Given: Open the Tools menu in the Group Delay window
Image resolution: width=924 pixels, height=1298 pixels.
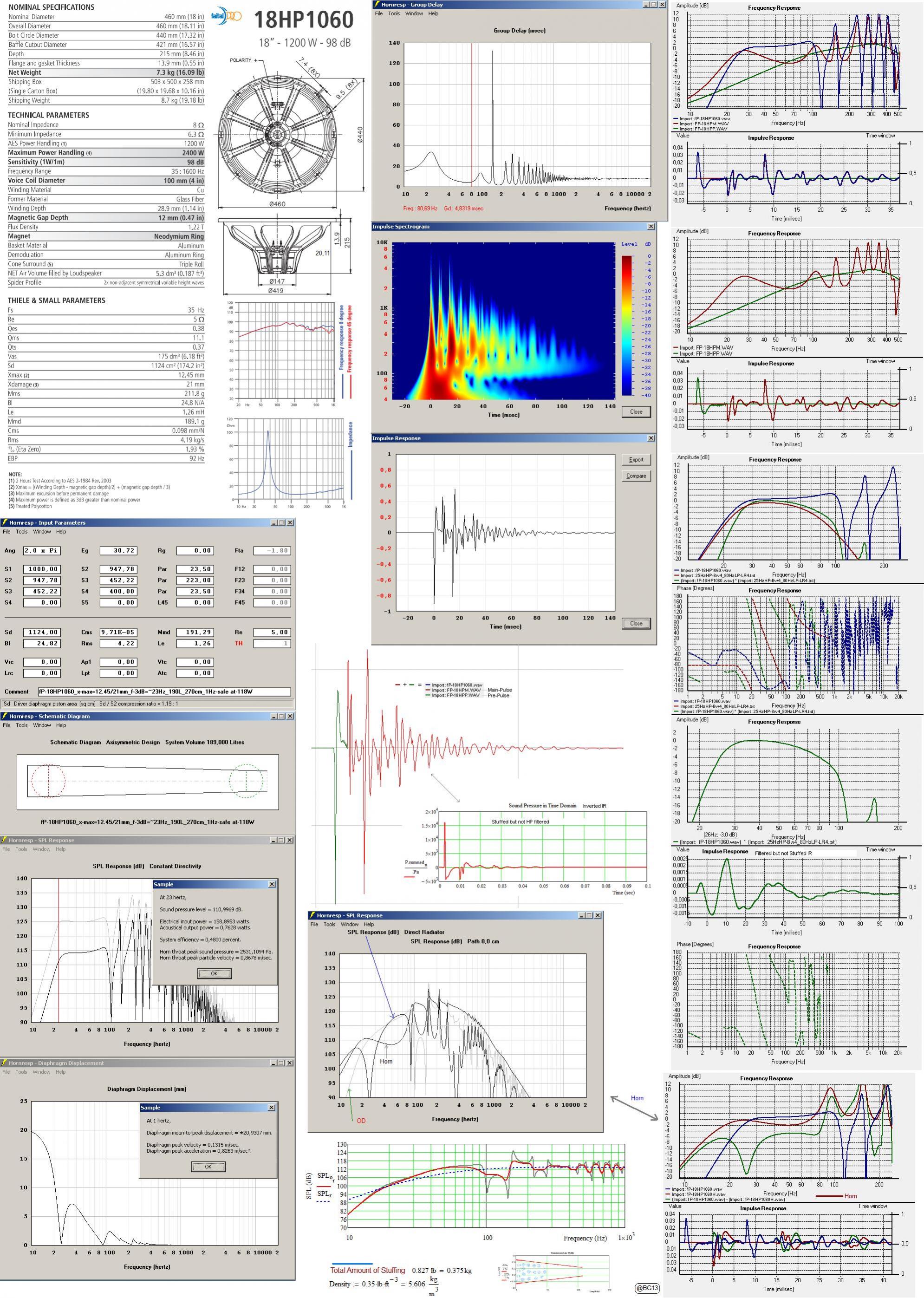Looking at the screenshot, I should pyautogui.click(x=394, y=13).
